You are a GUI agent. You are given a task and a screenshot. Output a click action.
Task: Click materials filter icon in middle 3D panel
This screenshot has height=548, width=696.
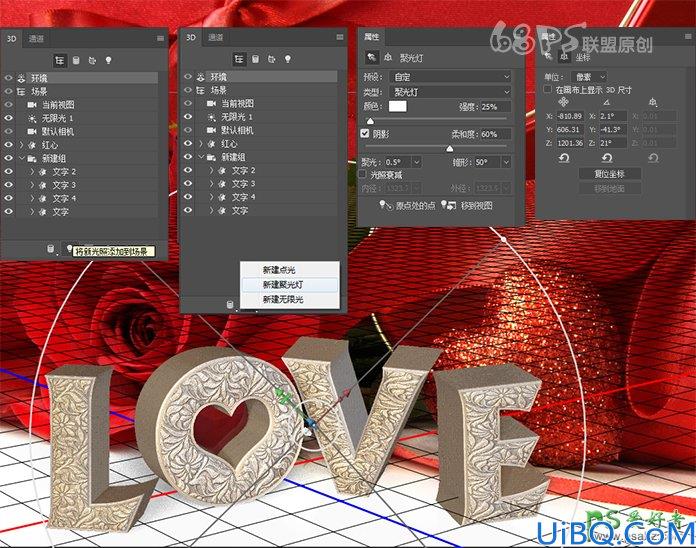pos(272,59)
